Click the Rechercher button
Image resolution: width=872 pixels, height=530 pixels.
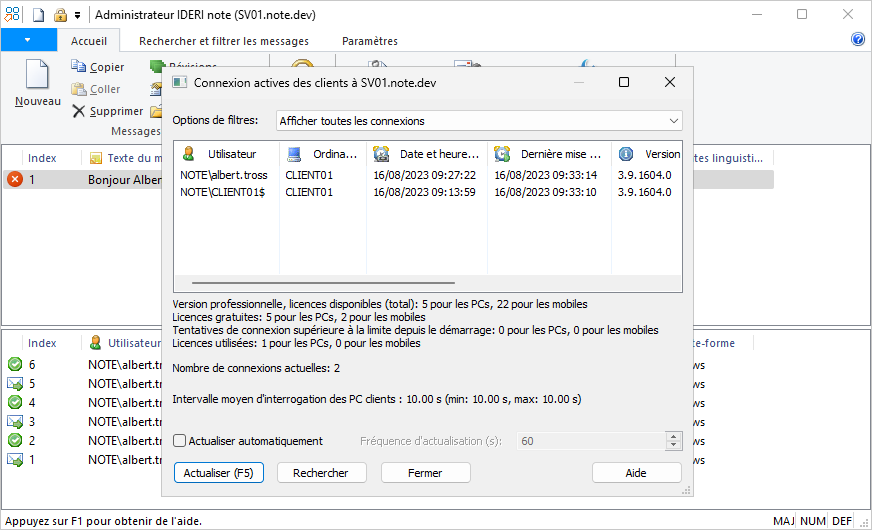click(x=321, y=473)
